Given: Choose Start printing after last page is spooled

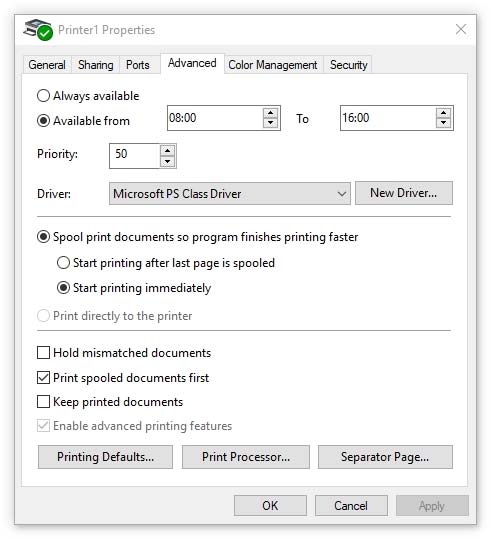Looking at the screenshot, I should pos(63,263).
